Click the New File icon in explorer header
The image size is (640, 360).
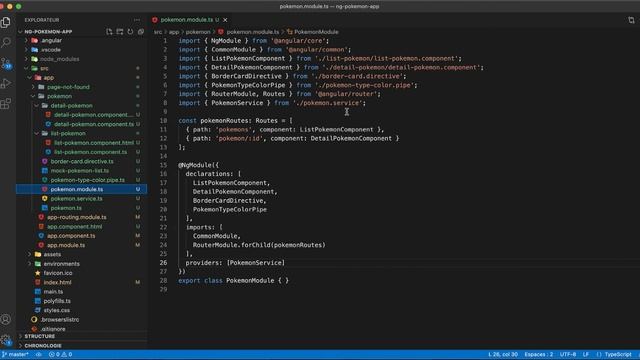[109, 31]
